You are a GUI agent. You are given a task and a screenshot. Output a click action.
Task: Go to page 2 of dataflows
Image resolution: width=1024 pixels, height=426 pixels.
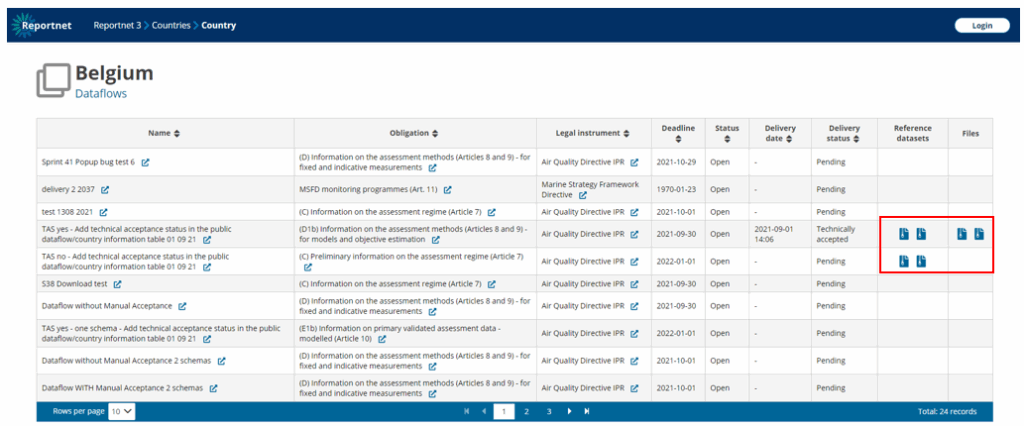[x=527, y=411]
